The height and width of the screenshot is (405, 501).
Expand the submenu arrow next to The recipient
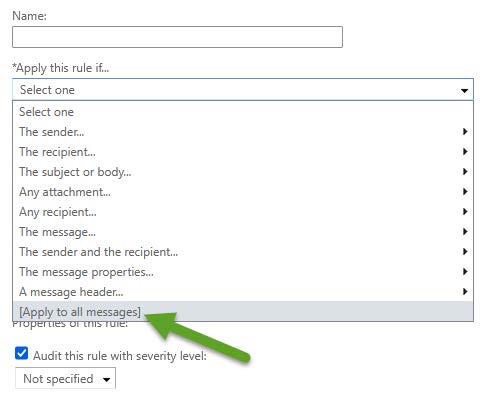coord(465,152)
